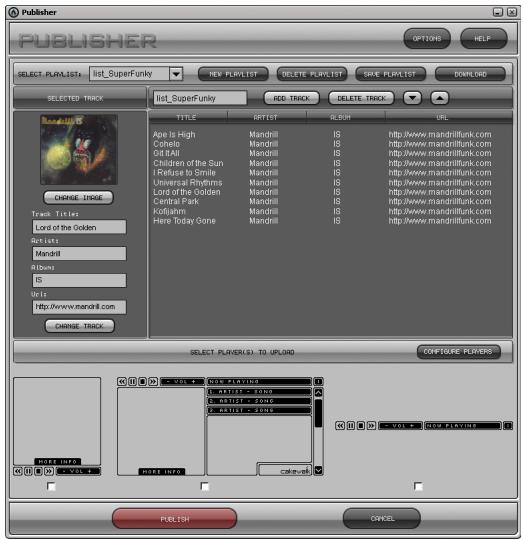Adjust the volume control on middle player

point(182,382)
